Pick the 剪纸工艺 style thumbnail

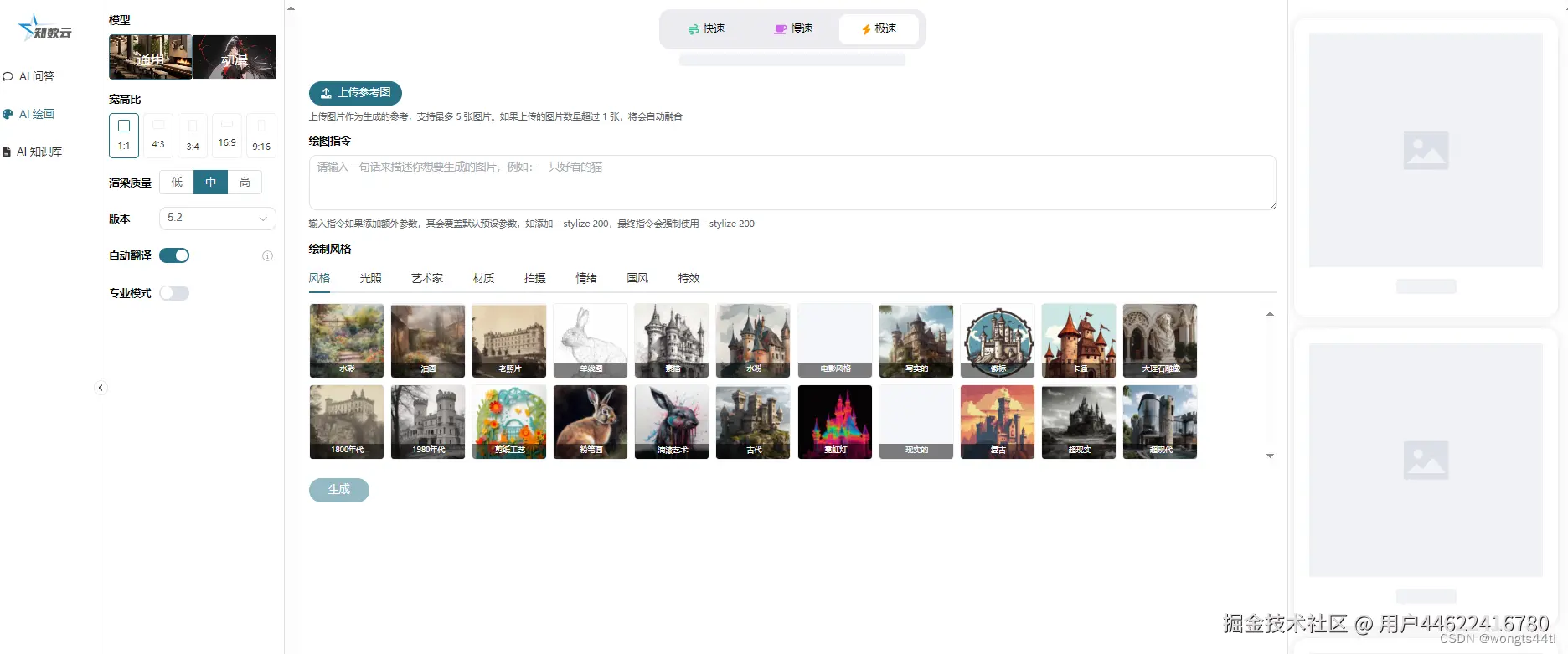pos(509,422)
